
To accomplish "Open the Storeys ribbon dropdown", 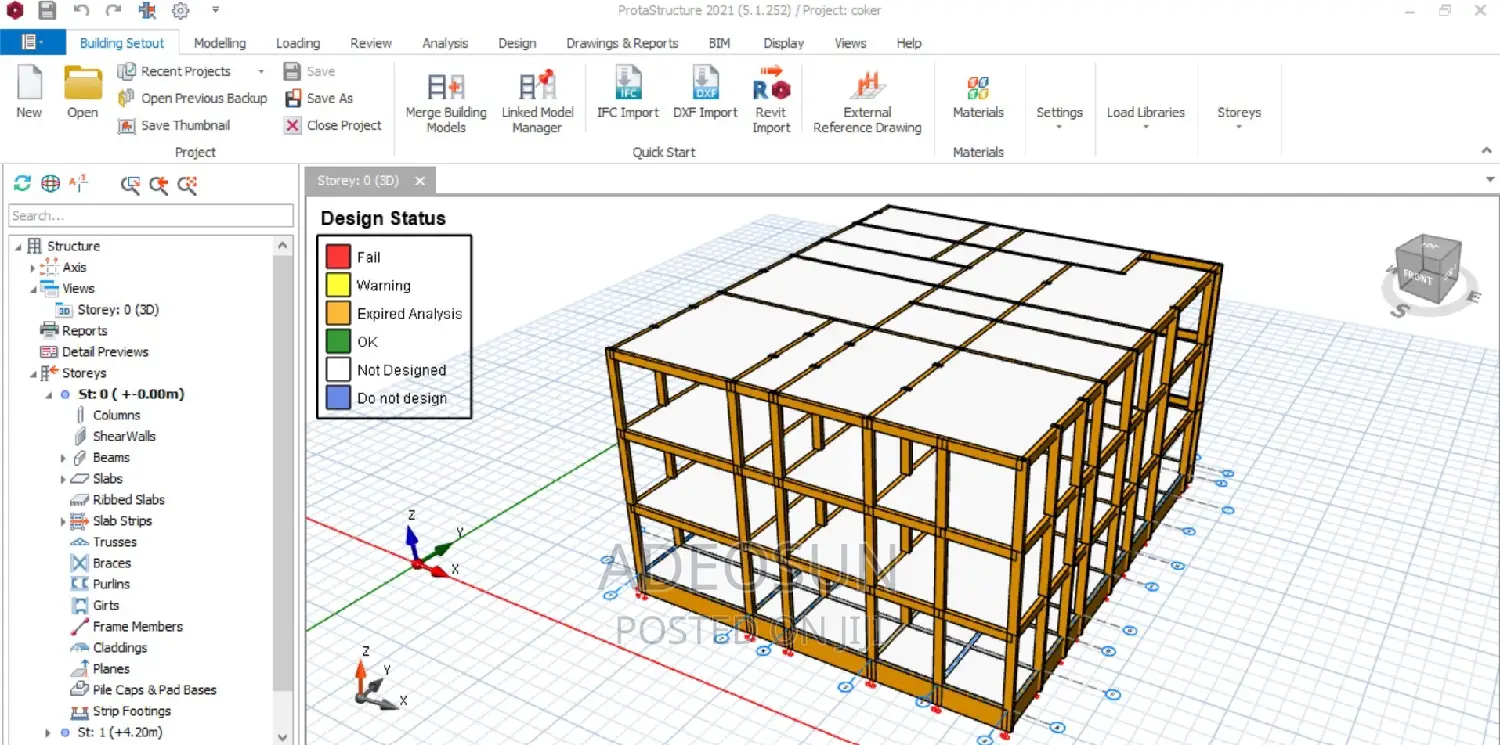I will 1239,116.
